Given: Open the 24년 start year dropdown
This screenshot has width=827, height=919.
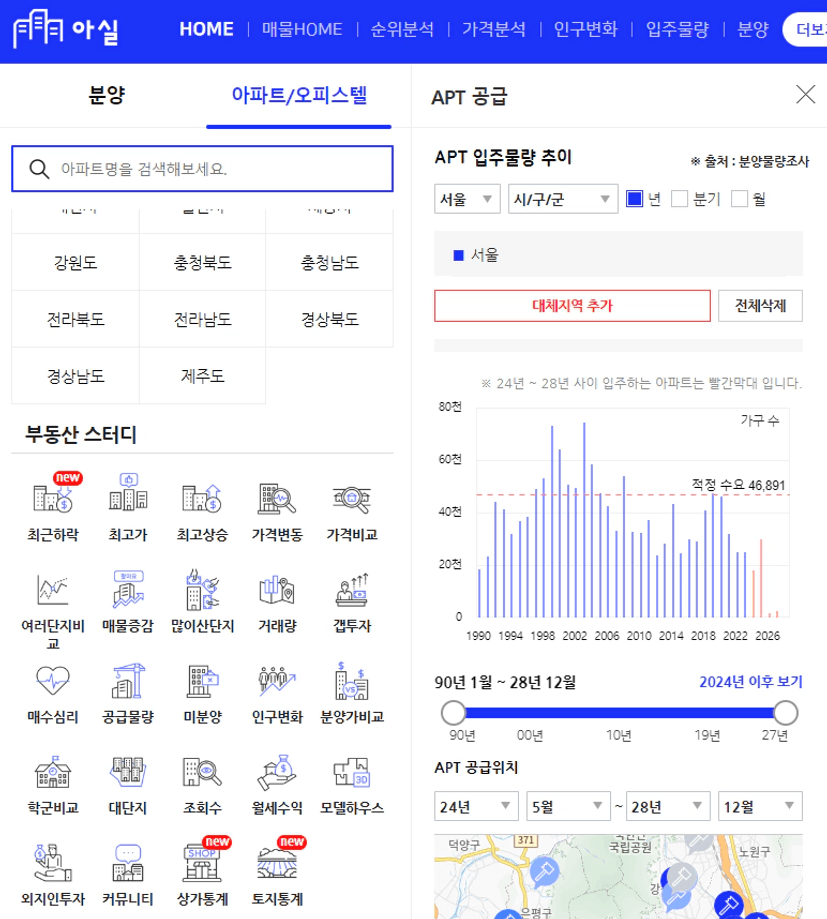Looking at the screenshot, I should pyautogui.click(x=476, y=806).
